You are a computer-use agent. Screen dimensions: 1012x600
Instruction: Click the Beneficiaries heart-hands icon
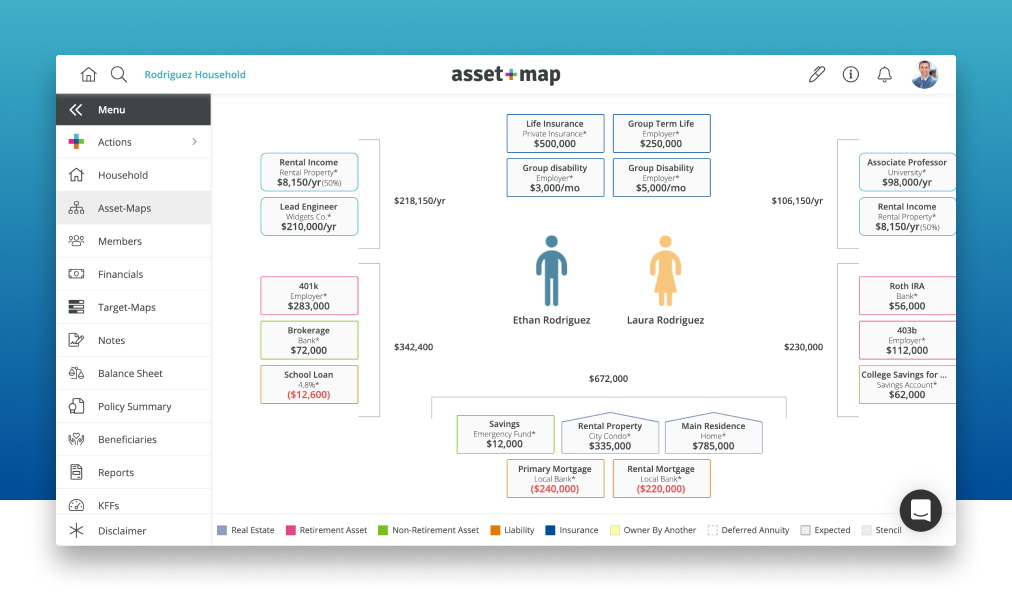(76, 439)
